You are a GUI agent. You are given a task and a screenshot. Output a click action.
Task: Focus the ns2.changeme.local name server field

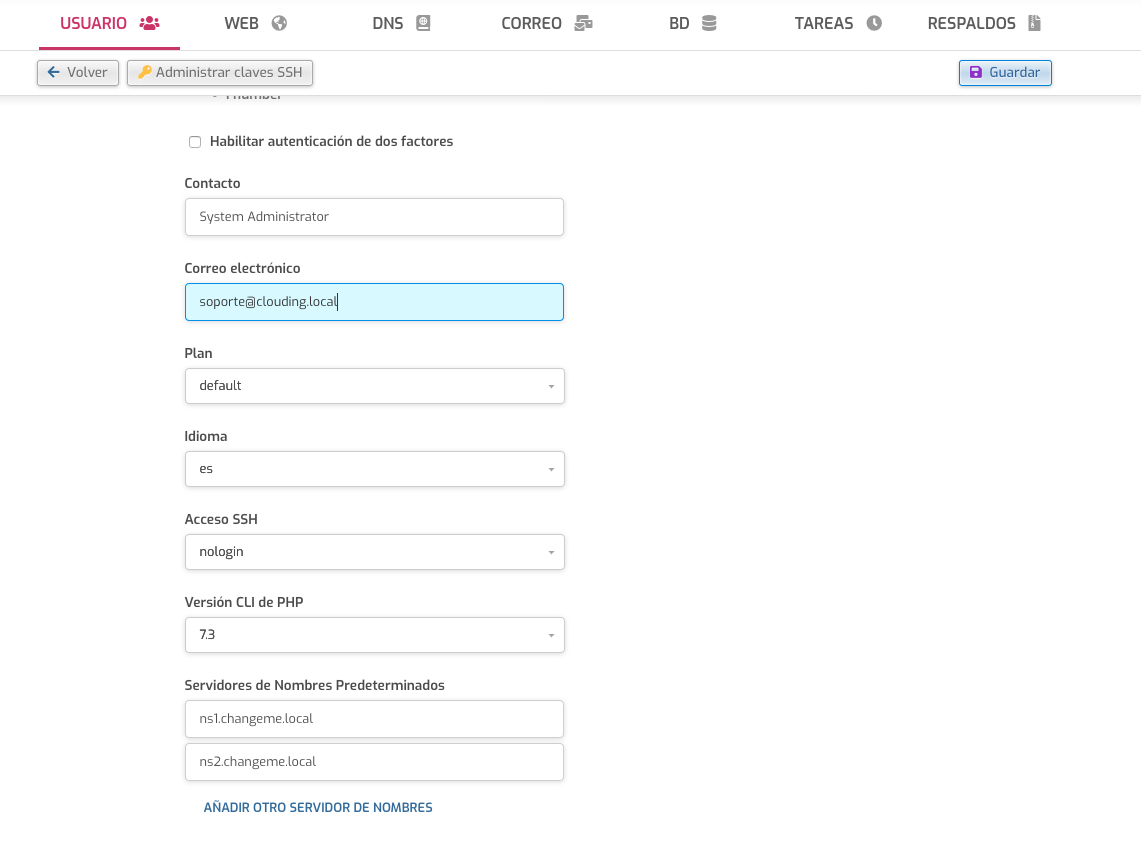coord(374,762)
